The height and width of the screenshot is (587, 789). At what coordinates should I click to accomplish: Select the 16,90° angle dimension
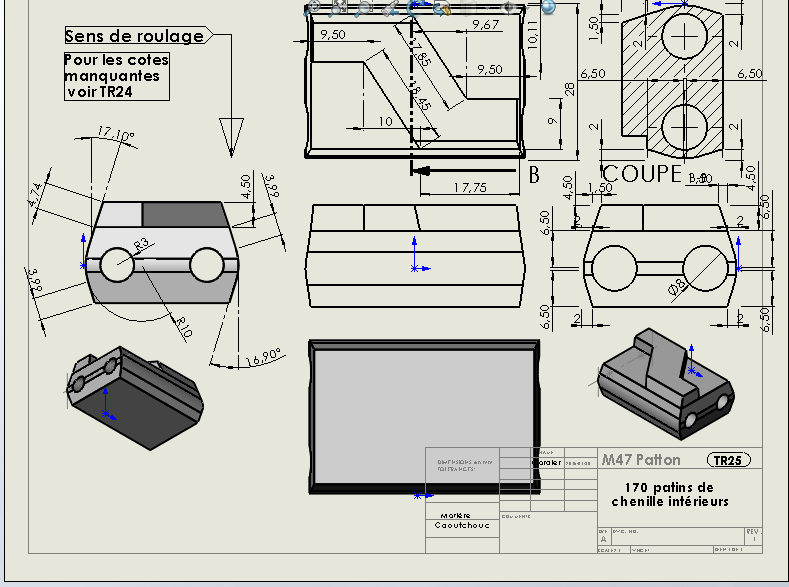[x=263, y=357]
